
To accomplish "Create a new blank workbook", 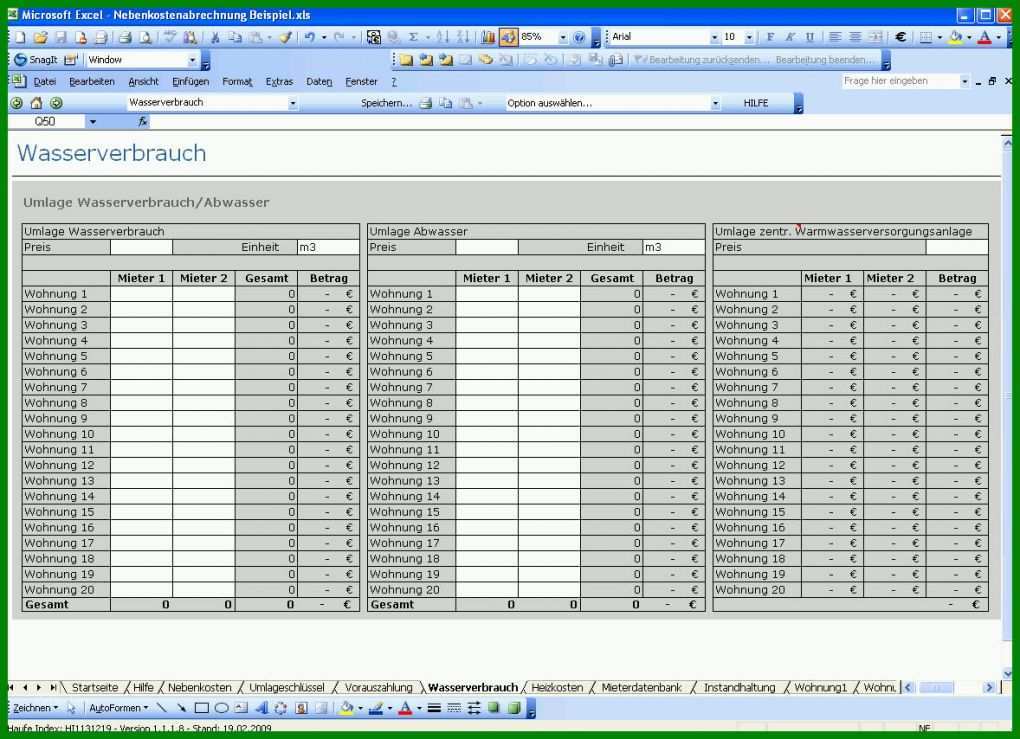I will pos(20,37).
